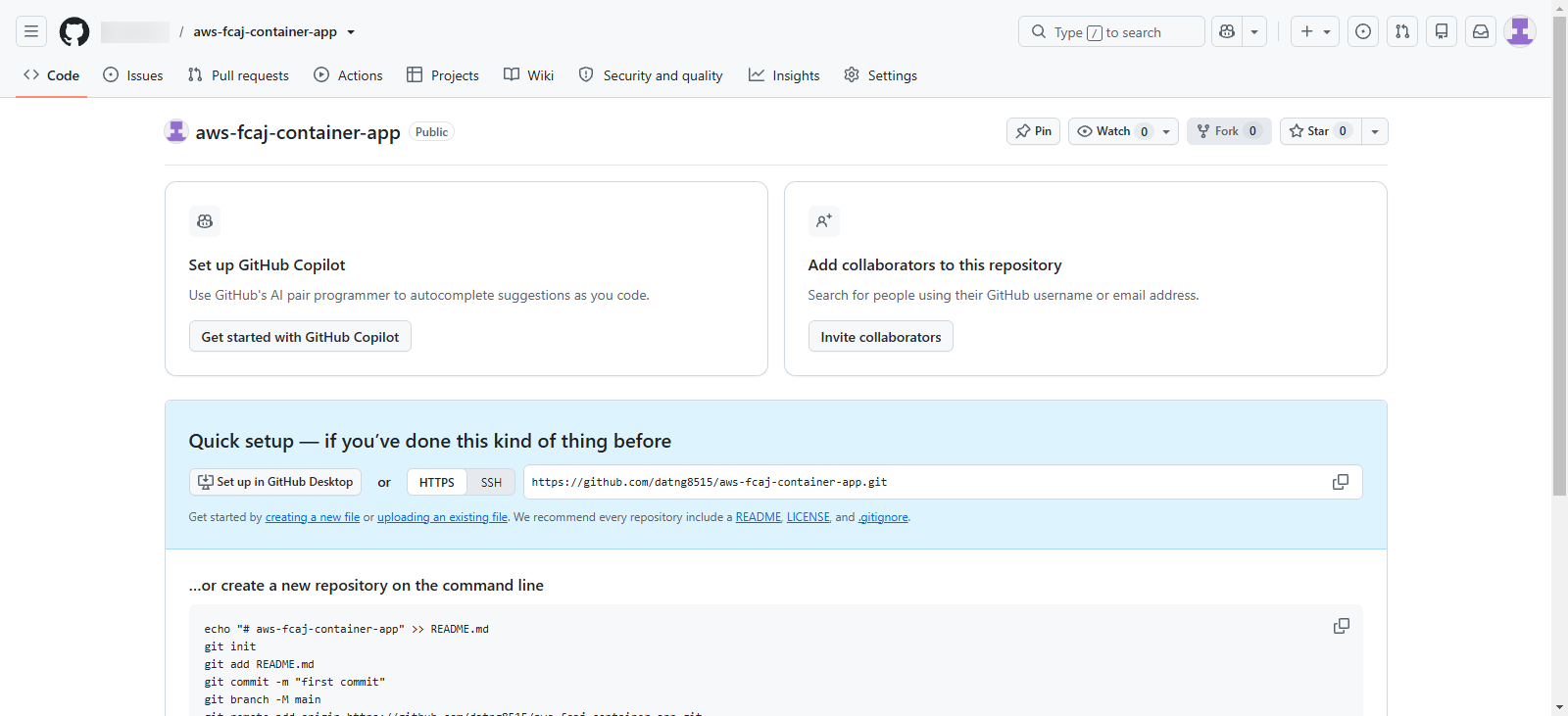Open the repositories icon in top header
Viewport: 1568px width, 716px height.
1442,31
